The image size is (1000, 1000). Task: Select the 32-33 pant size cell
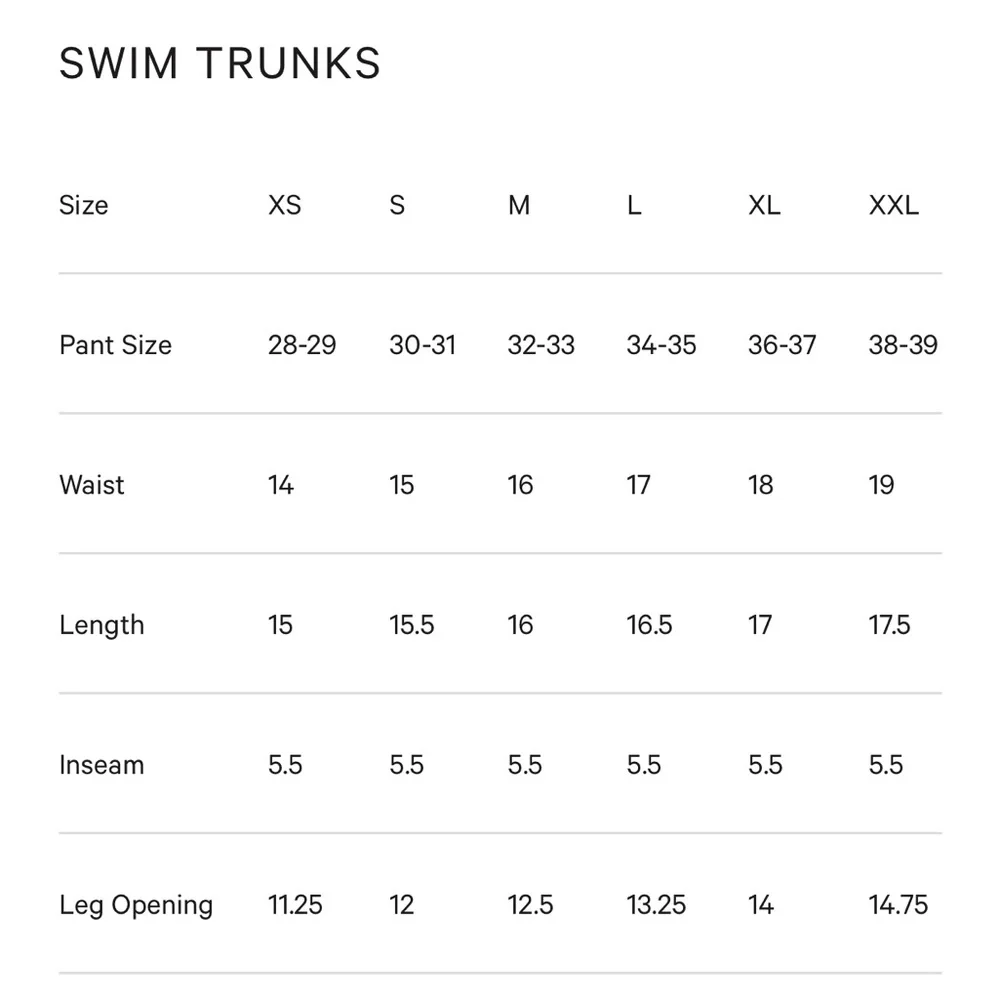pyautogui.click(x=541, y=345)
